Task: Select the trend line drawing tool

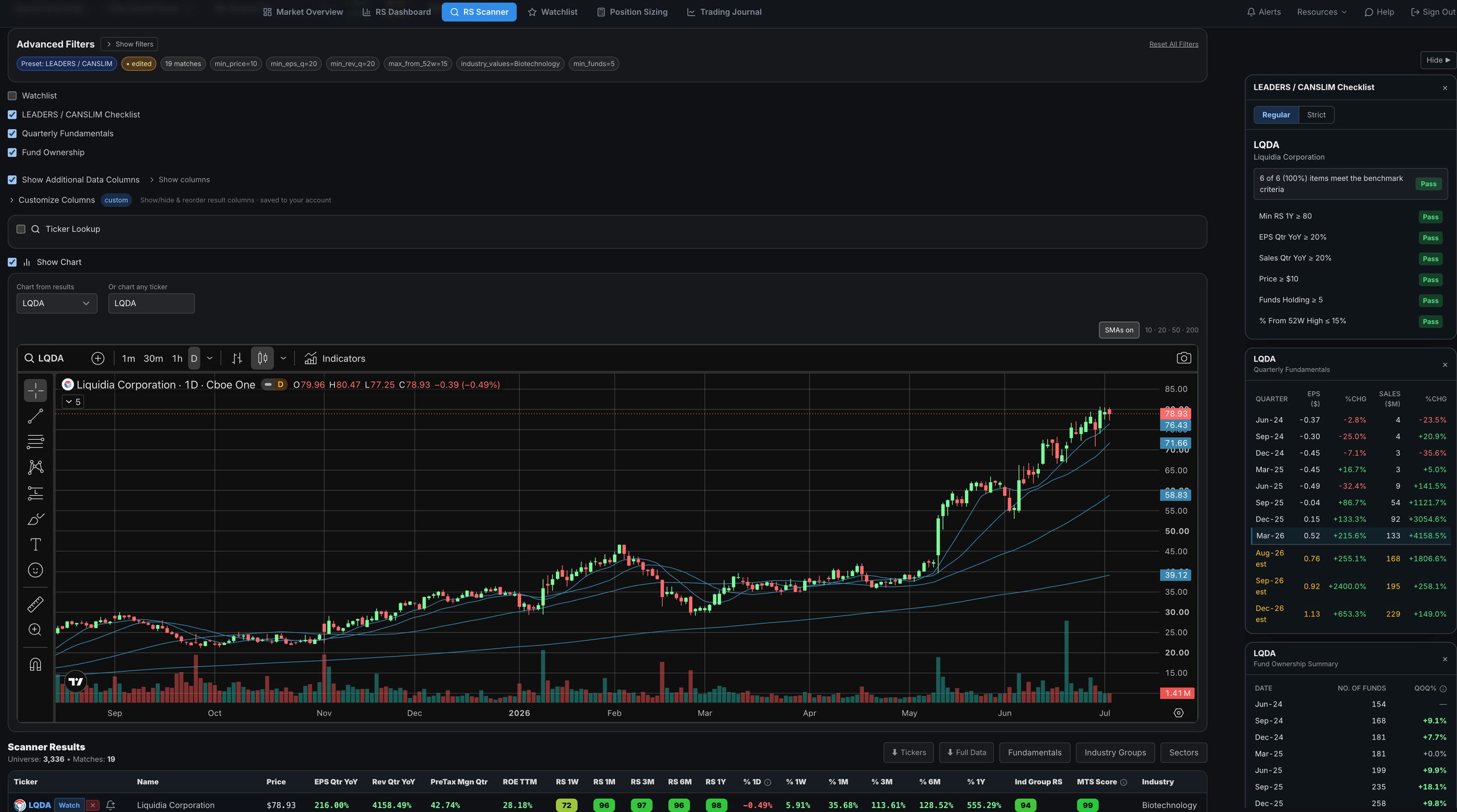Action: coord(36,416)
